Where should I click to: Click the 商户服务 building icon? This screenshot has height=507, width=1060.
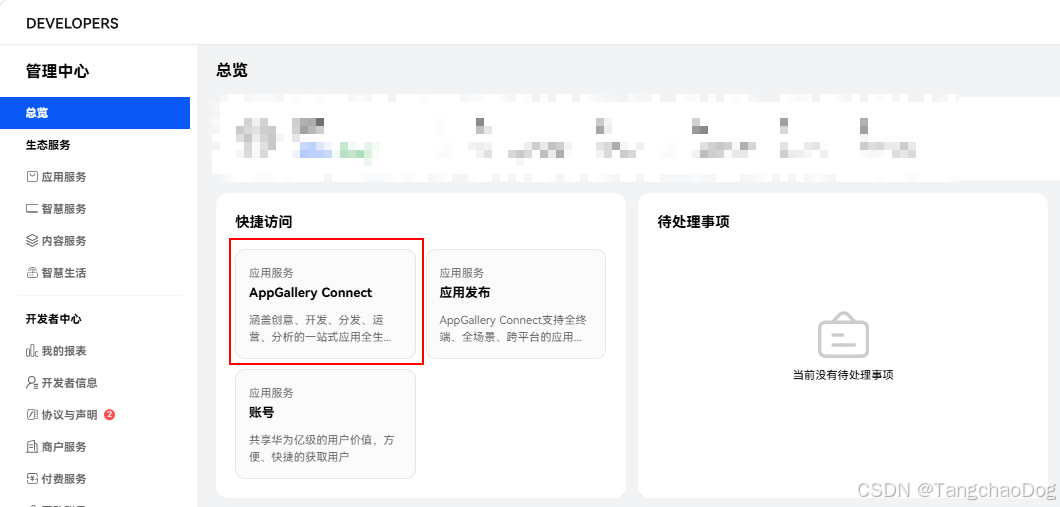pyautogui.click(x=32, y=447)
